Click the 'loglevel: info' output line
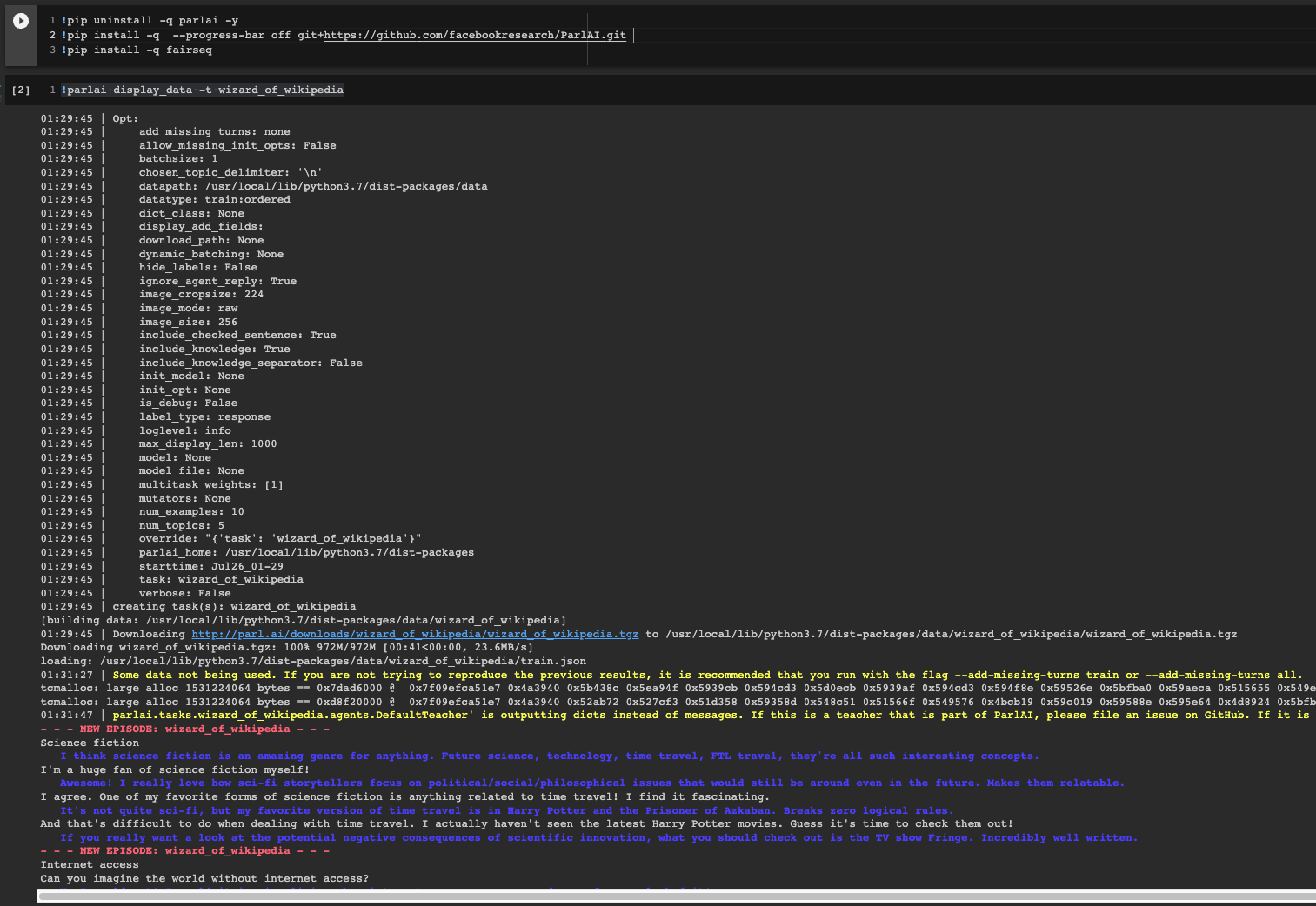Screen dimensions: 1316x906 coord(185,430)
